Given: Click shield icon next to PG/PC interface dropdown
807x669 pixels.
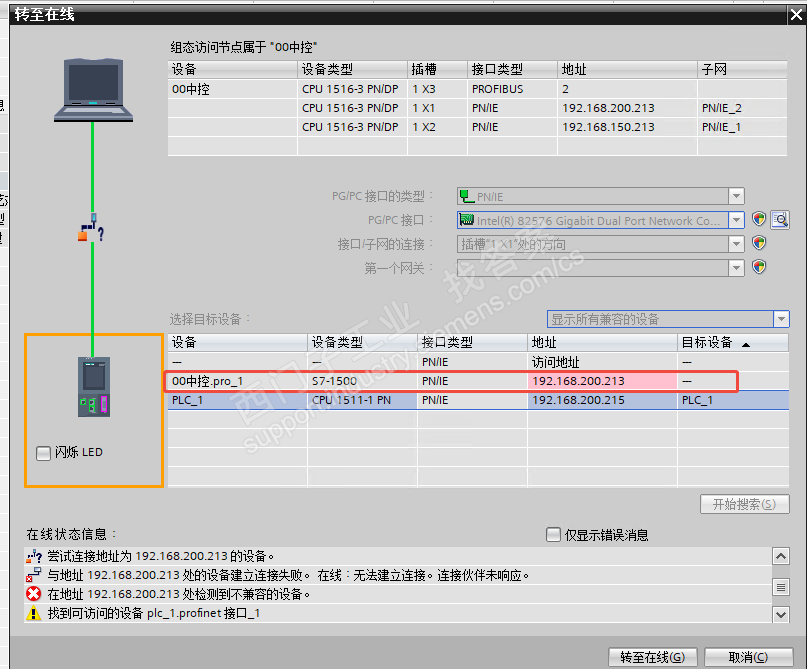Looking at the screenshot, I should point(759,219).
